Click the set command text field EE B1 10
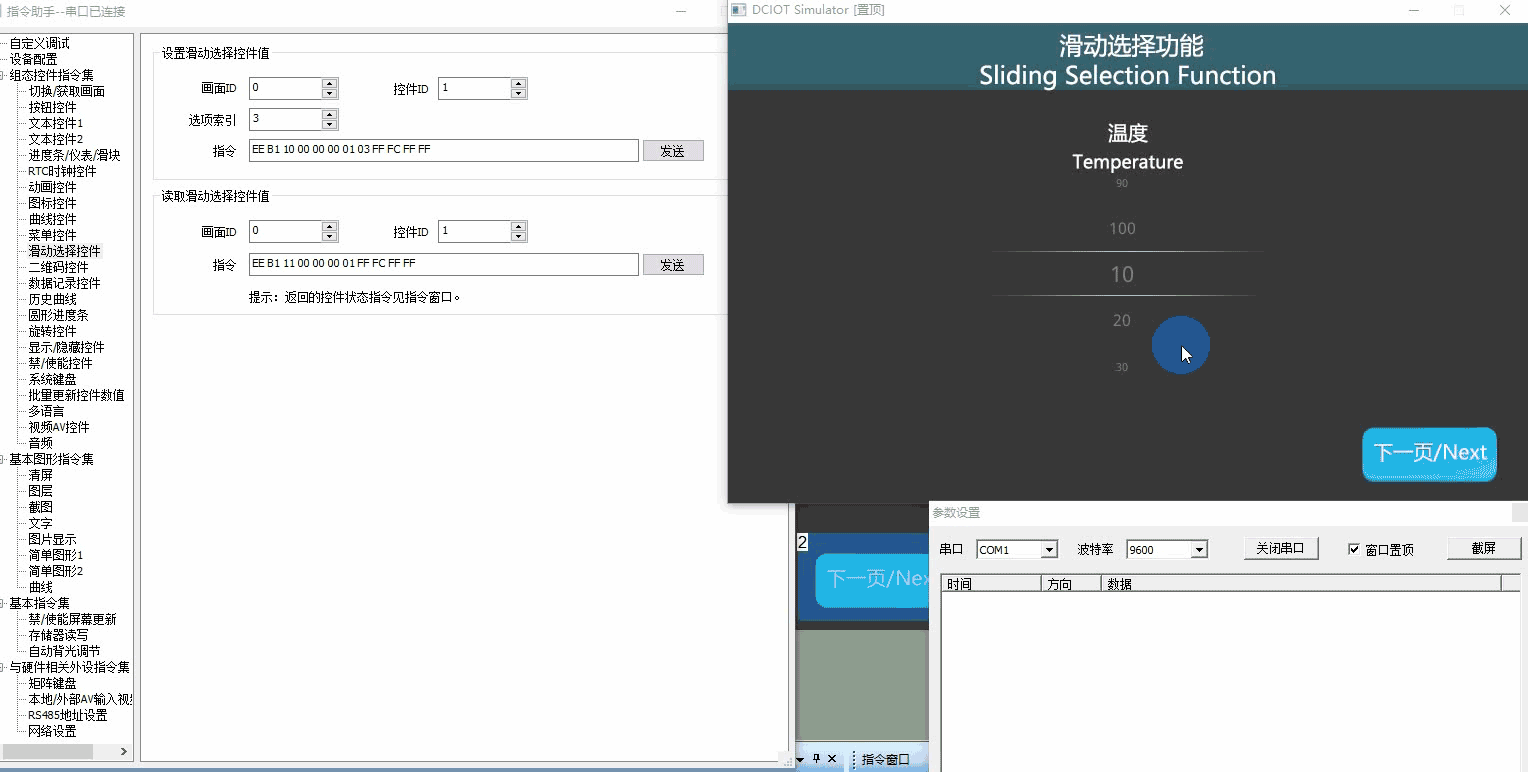The height and width of the screenshot is (772, 1528). pyautogui.click(x=443, y=150)
